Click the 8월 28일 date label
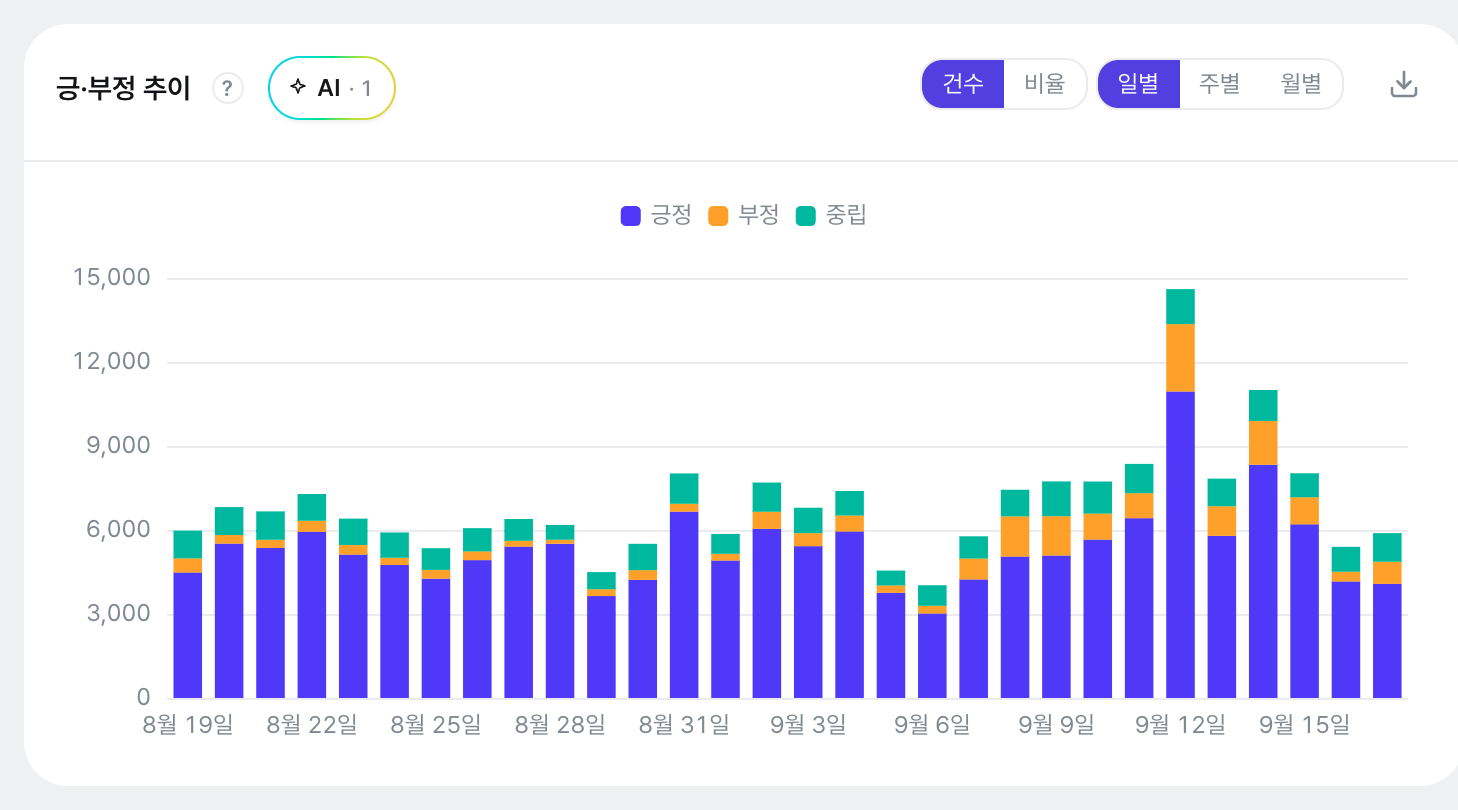The height and width of the screenshot is (810, 1458). point(560,725)
